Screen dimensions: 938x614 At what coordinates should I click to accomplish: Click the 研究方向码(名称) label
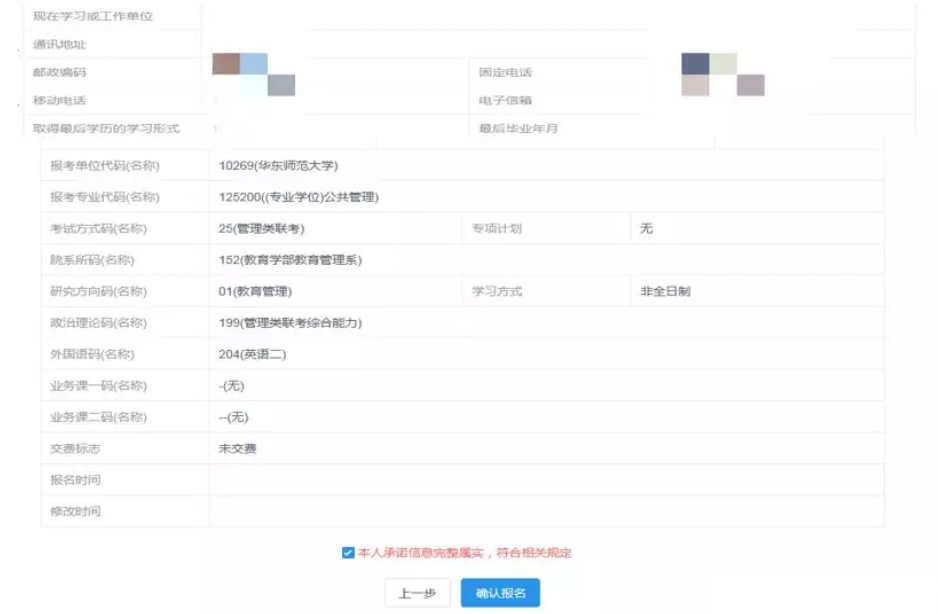pyautogui.click(x=98, y=291)
